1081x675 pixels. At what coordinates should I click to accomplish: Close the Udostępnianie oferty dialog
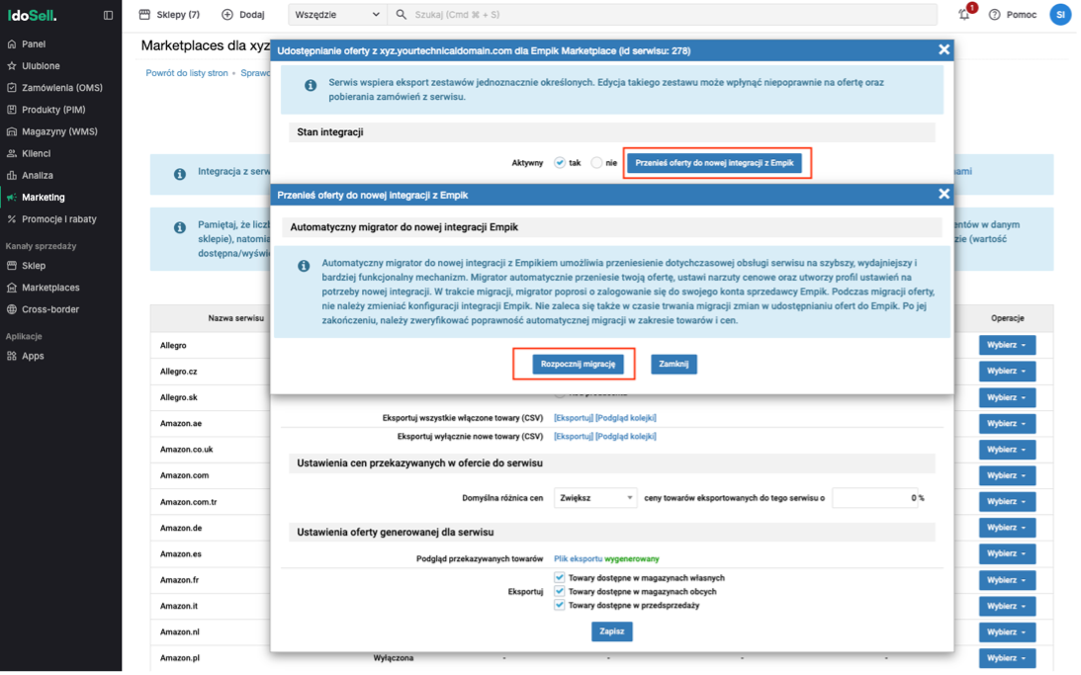point(944,50)
